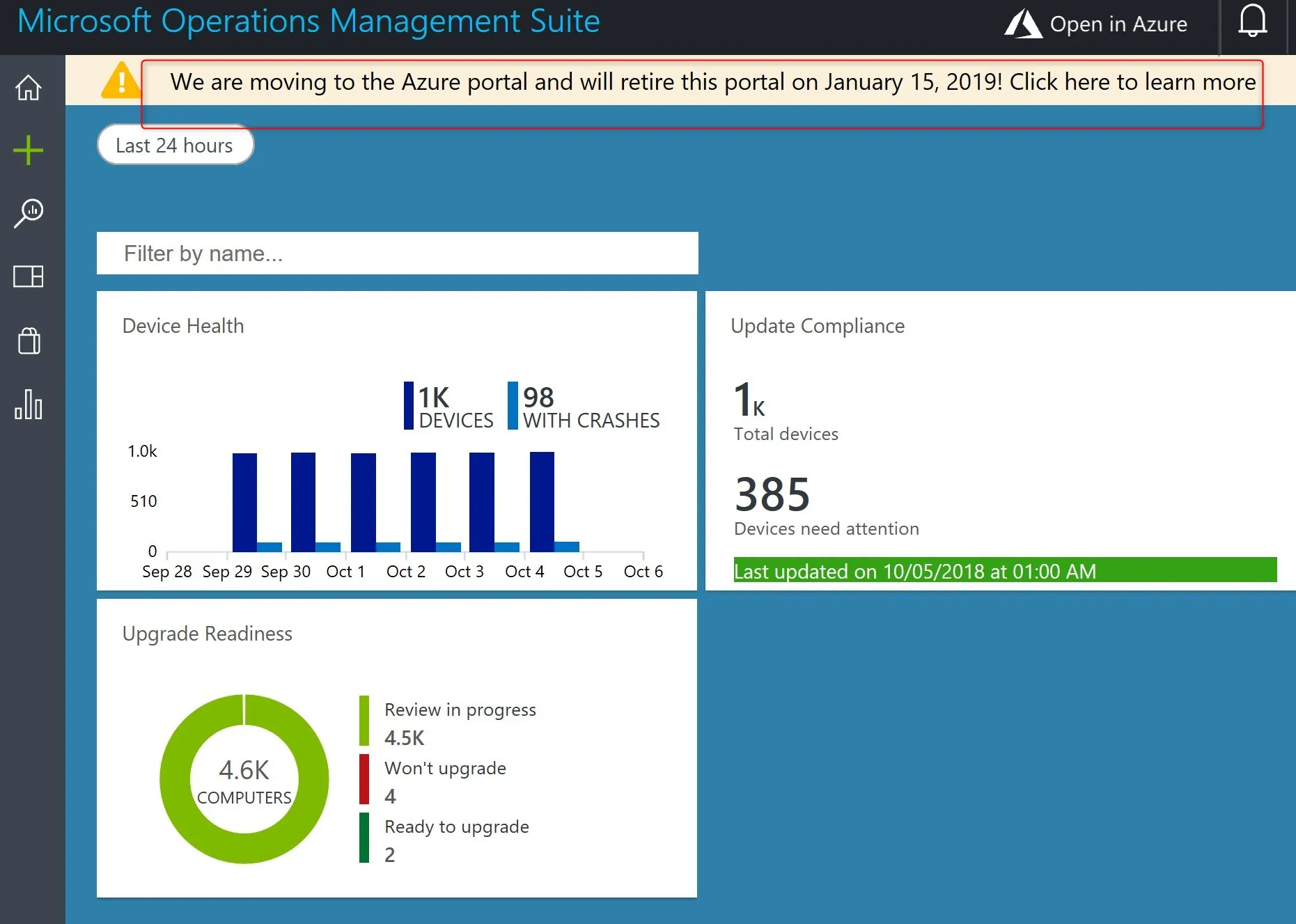
Task: Click the green Last updated status bar
Action: coord(1005,570)
